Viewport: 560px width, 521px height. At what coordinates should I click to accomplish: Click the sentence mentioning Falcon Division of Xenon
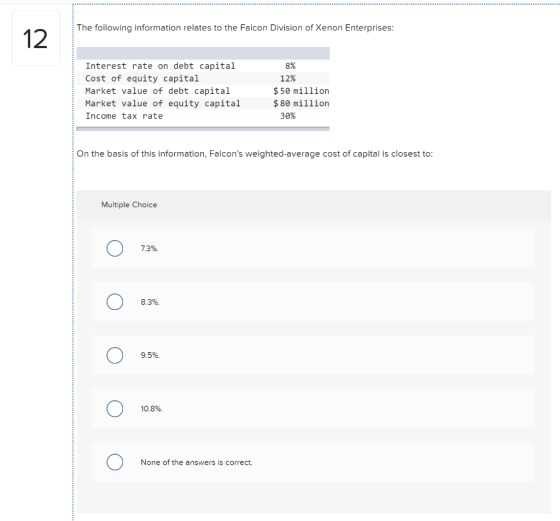pos(235,28)
